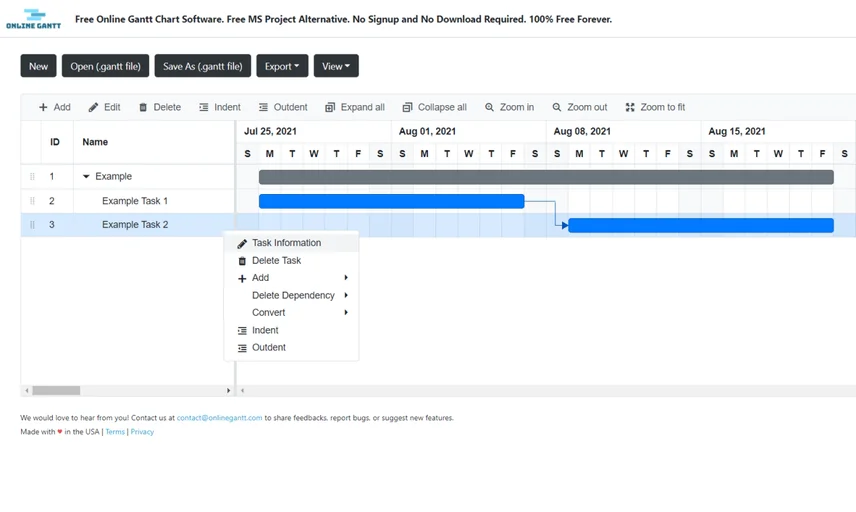Open the Privacy link
The image size is (856, 512).
[142, 431]
